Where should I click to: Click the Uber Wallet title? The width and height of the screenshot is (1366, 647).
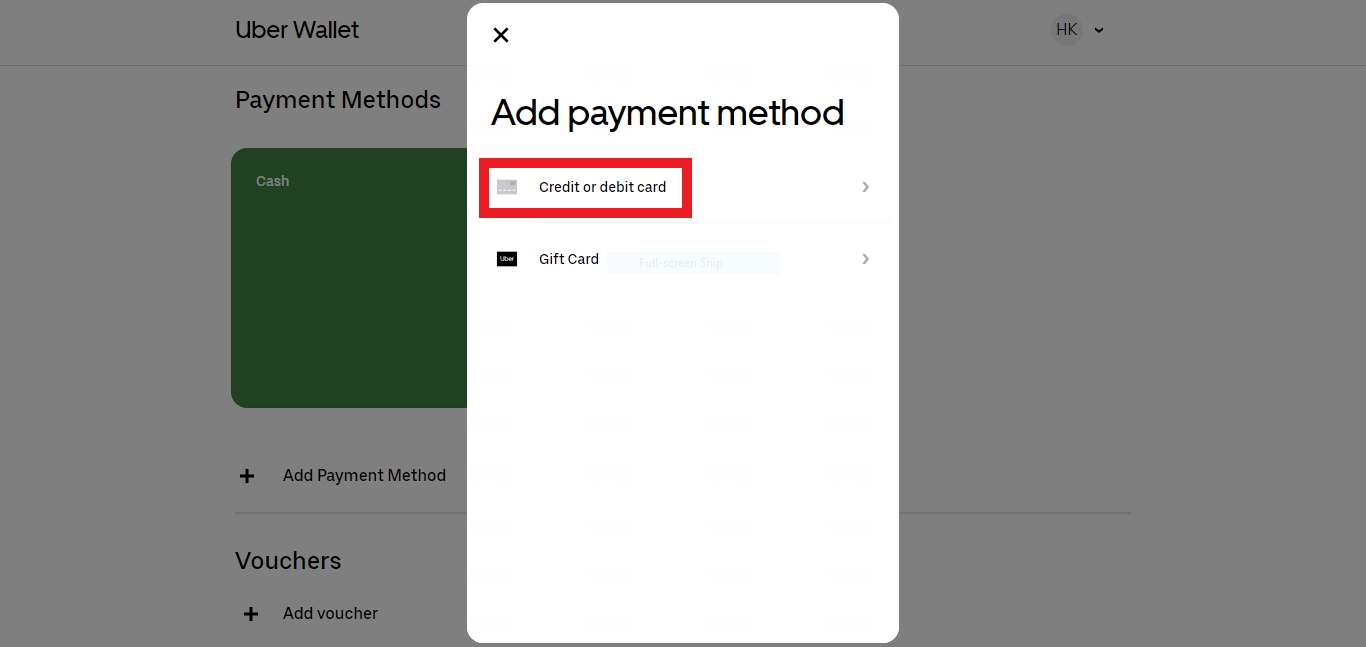[297, 30]
